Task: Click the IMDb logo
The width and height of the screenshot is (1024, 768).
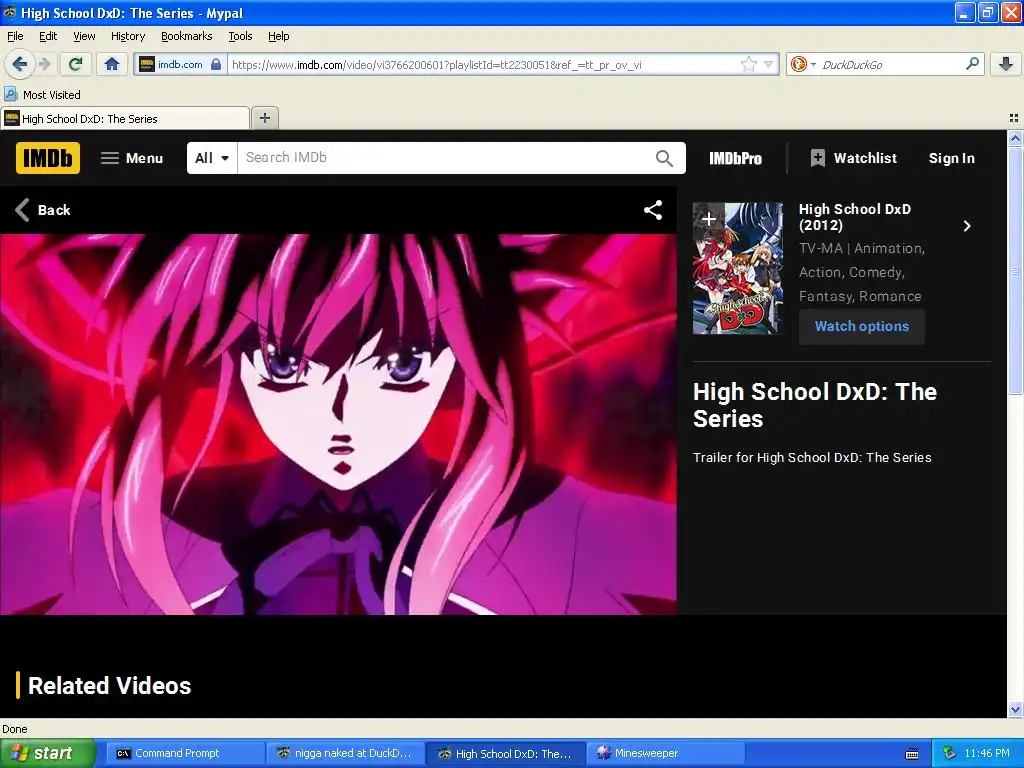Action: tap(48, 158)
